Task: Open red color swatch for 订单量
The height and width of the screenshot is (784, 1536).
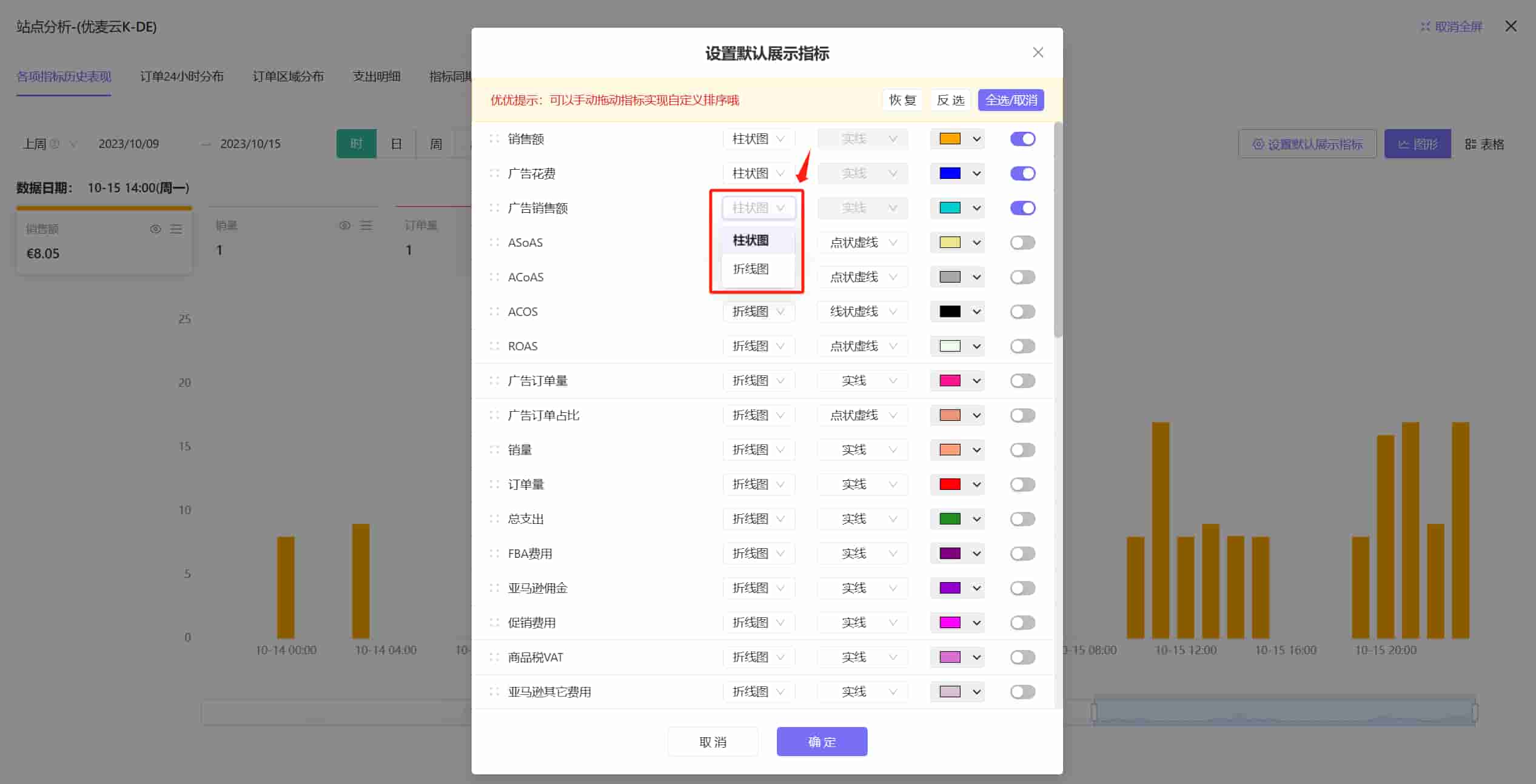Action: (957, 484)
